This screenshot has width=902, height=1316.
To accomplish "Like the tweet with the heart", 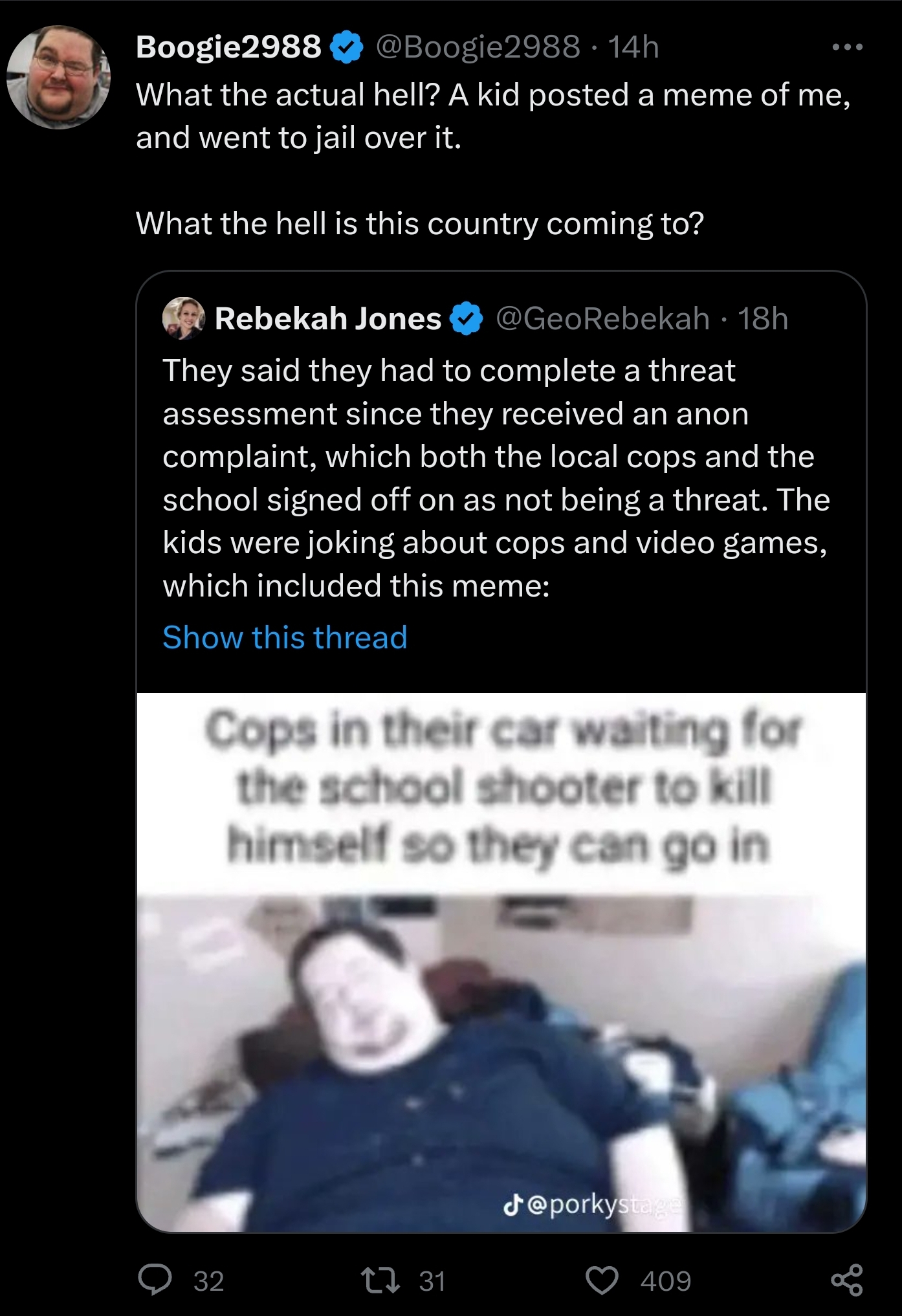I will (602, 1280).
